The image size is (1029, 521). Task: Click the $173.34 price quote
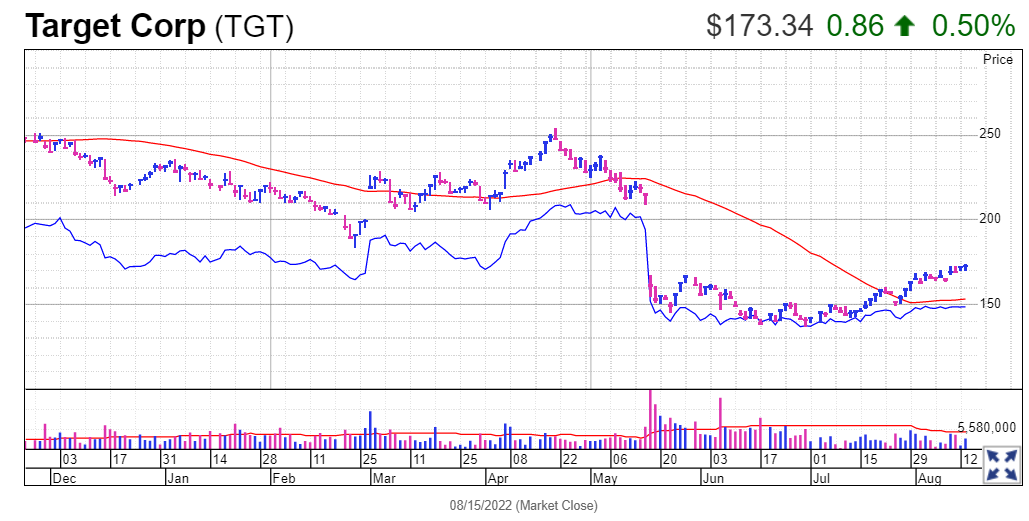point(759,26)
